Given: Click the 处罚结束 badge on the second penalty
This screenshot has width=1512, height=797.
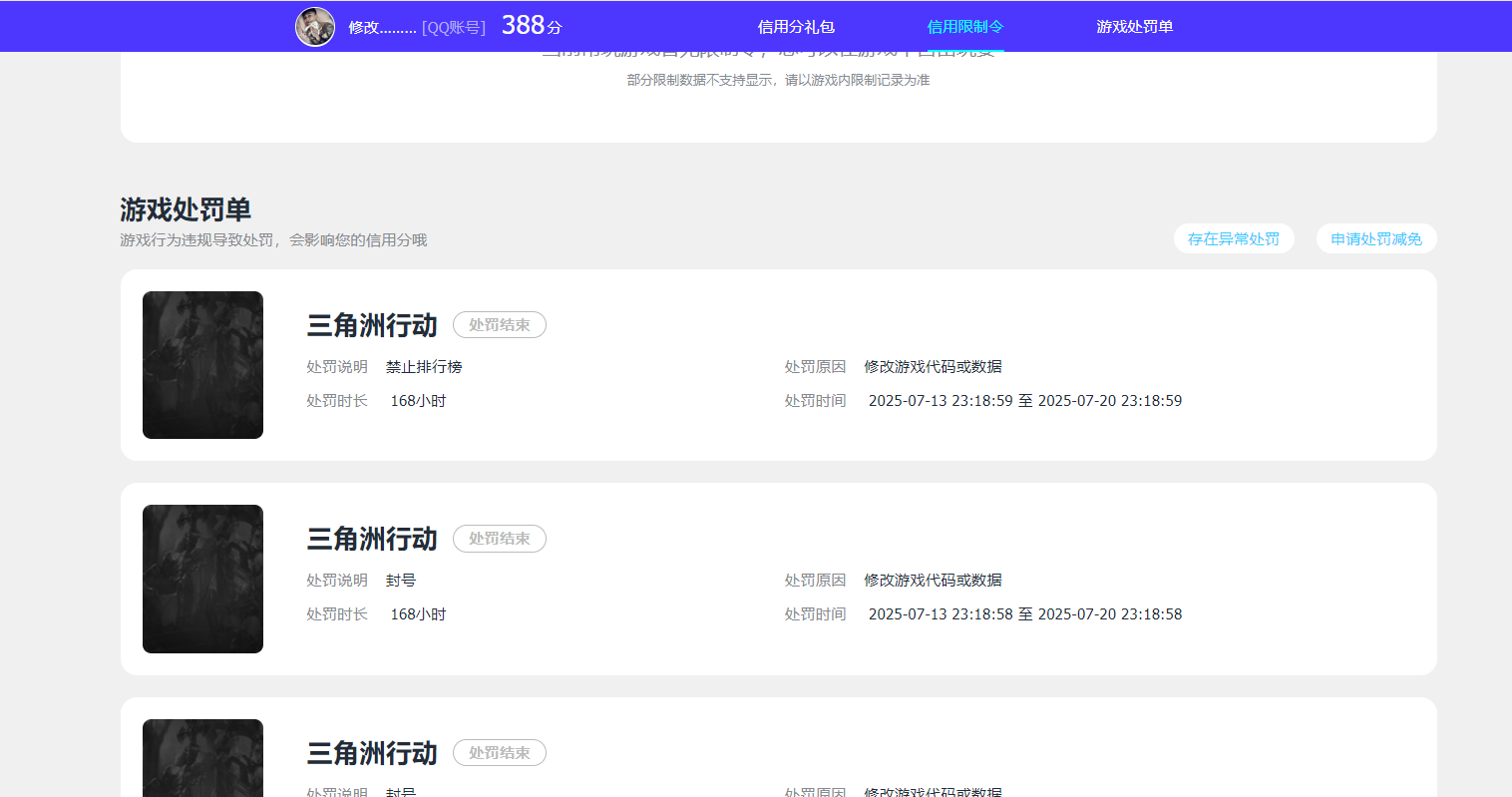Looking at the screenshot, I should point(499,539).
